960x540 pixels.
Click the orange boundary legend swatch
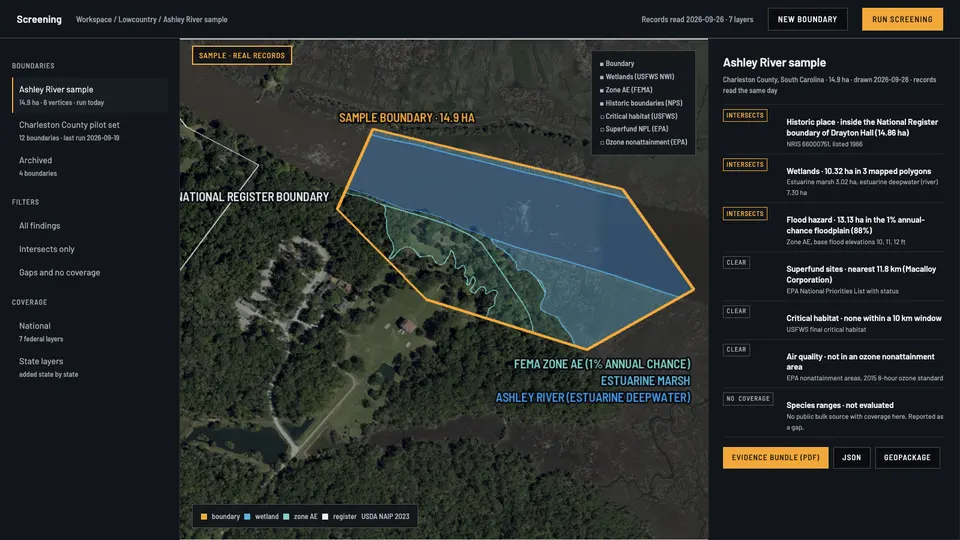point(204,517)
